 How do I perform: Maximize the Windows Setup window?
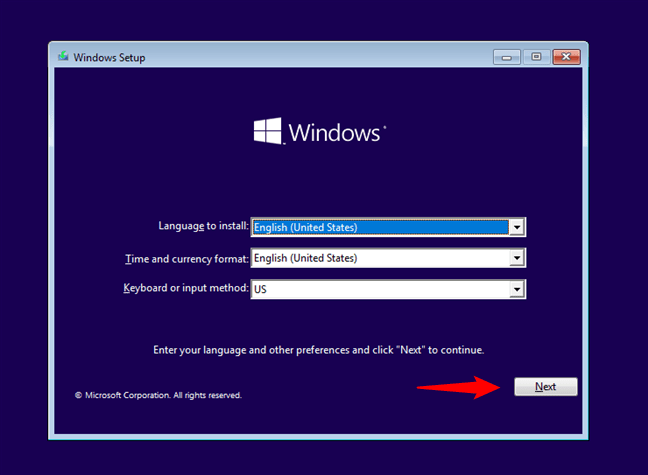pos(536,57)
